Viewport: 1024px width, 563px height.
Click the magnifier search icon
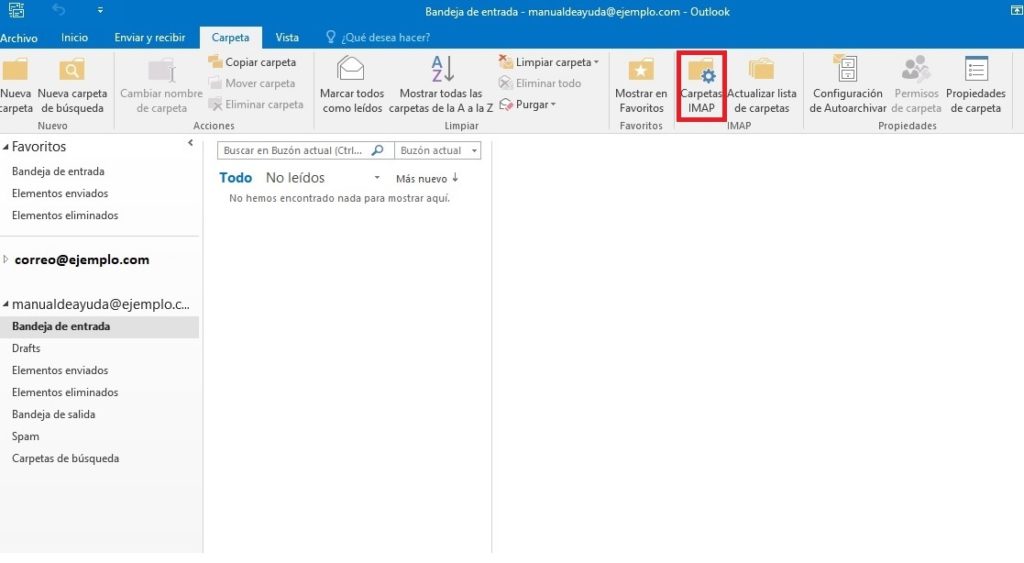click(x=377, y=150)
